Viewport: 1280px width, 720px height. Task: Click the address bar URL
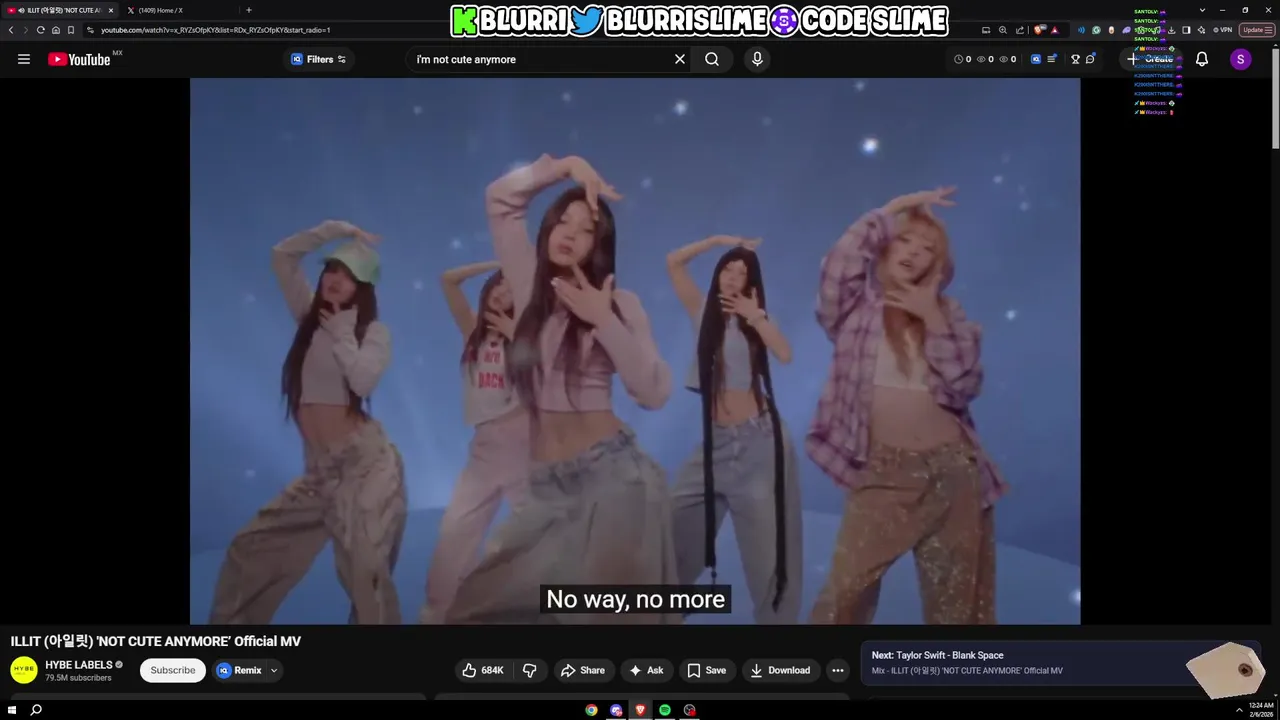pyautogui.click(x=215, y=30)
